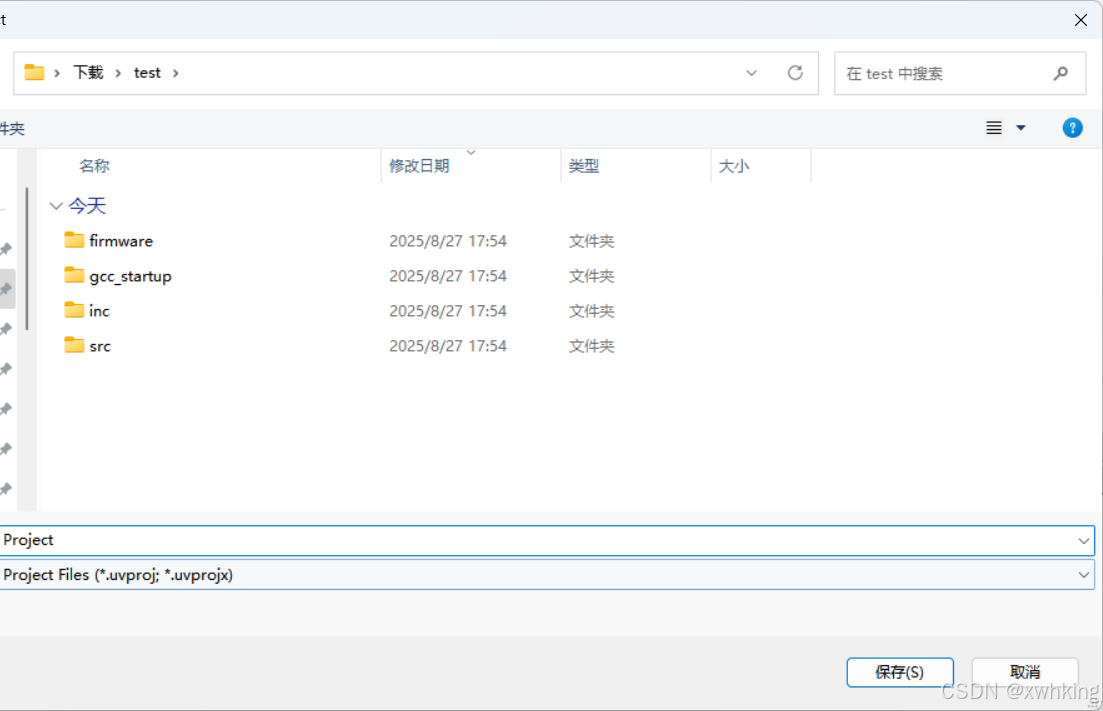1103x711 pixels.
Task: Click the 保存(S) button
Action: 900,672
